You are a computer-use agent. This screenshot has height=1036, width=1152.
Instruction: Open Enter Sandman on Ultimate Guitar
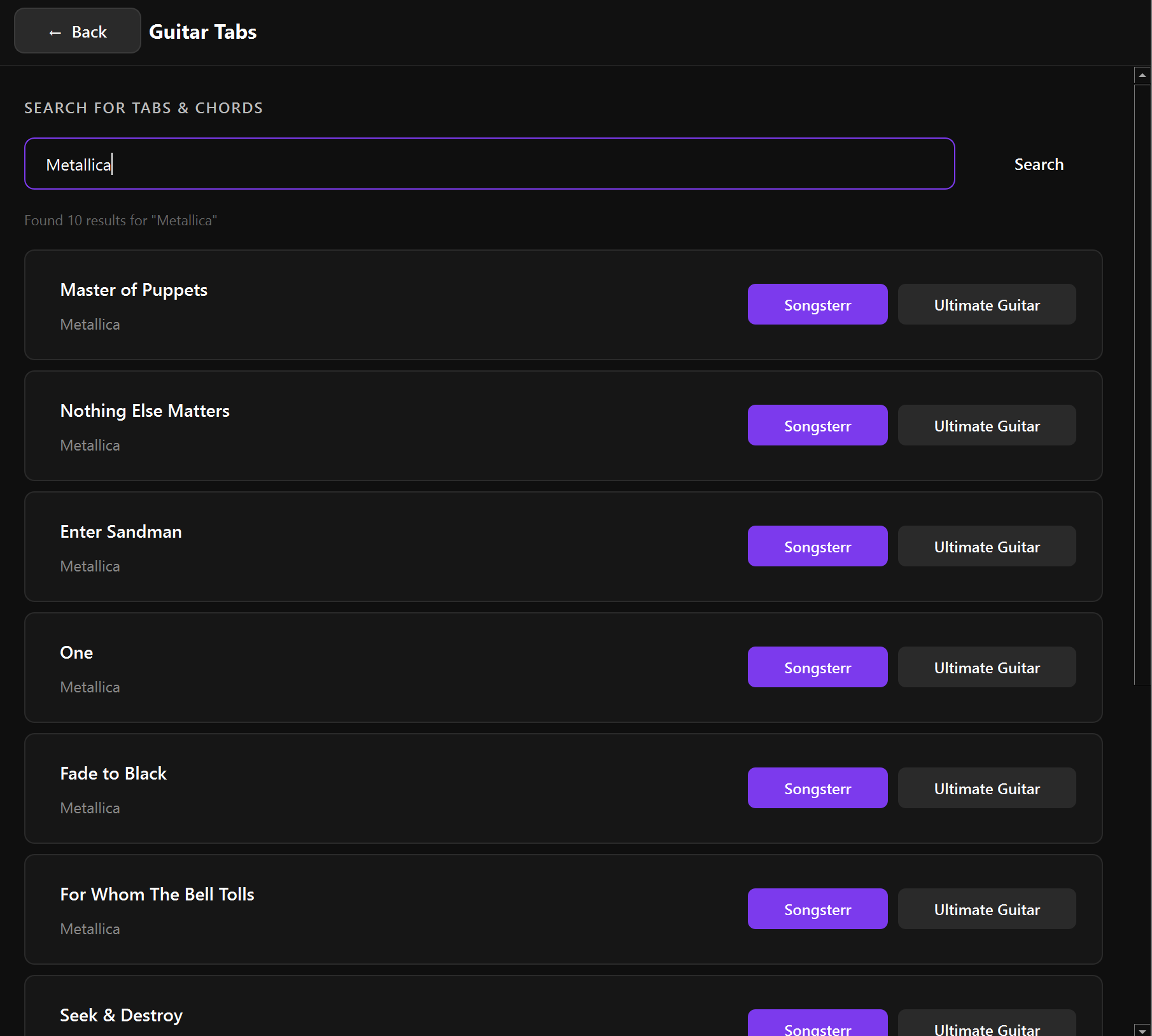coord(987,547)
